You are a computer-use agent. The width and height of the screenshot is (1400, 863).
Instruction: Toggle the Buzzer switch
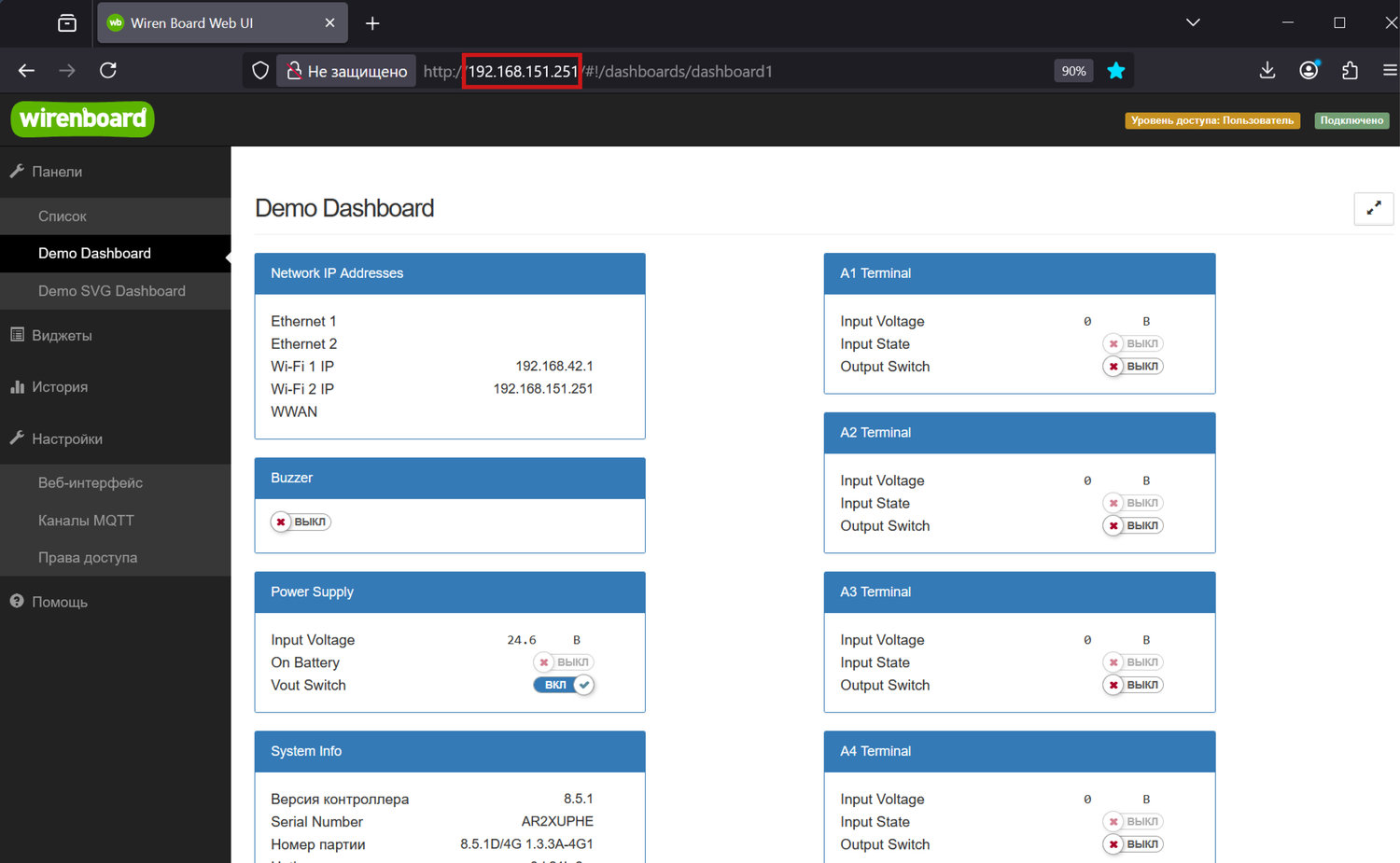301,522
